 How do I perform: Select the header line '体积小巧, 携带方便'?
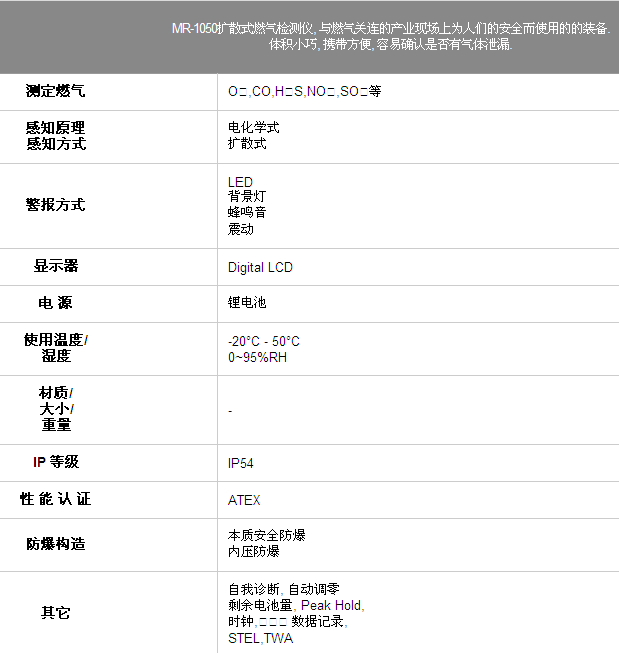[391, 44]
